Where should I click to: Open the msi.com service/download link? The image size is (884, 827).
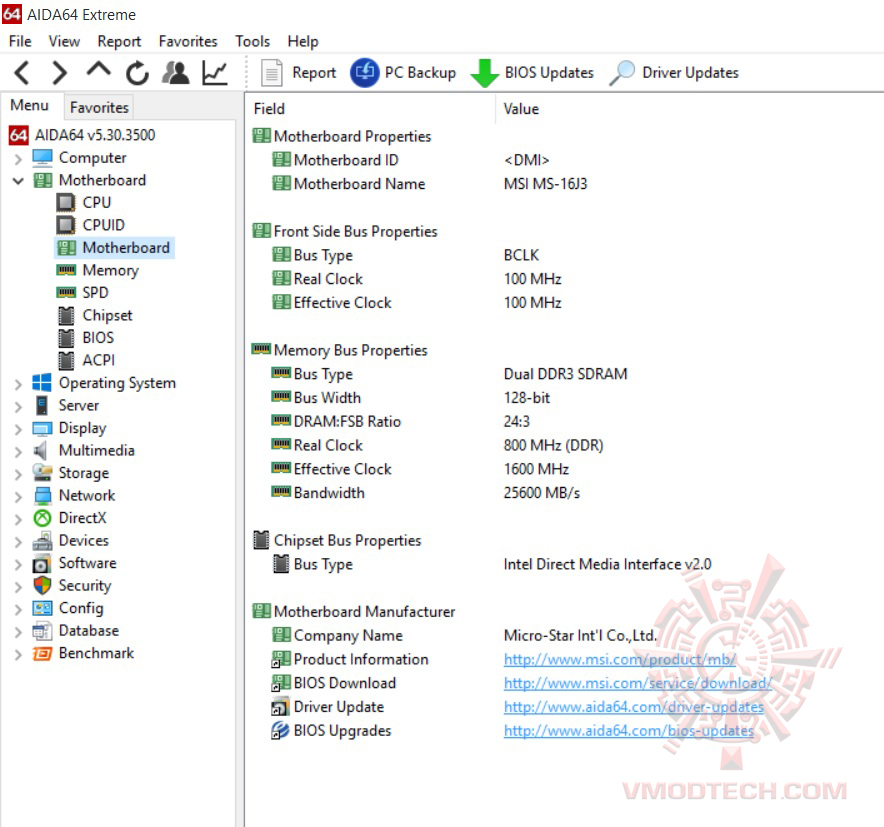(638, 683)
